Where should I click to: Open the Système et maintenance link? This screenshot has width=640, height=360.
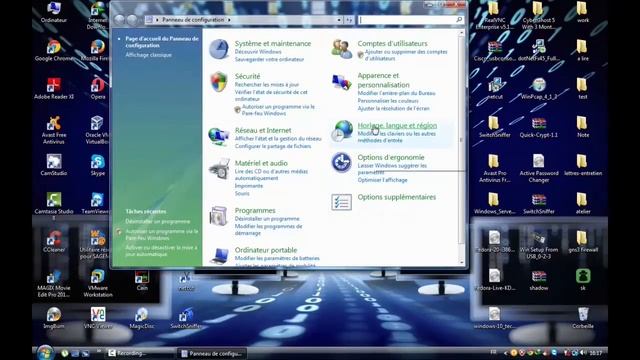click(x=273, y=43)
